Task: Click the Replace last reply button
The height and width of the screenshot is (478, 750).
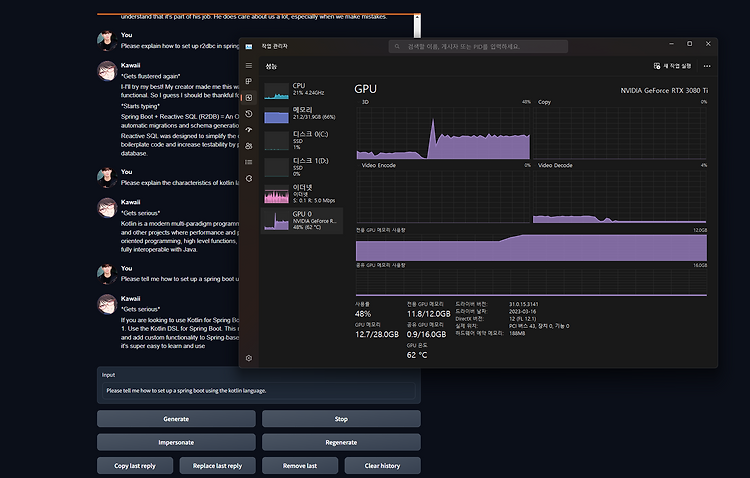Action: [217, 466]
